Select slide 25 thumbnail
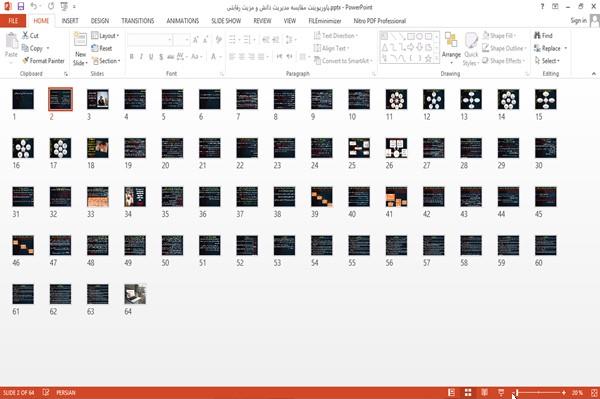 pyautogui.click(x=359, y=148)
